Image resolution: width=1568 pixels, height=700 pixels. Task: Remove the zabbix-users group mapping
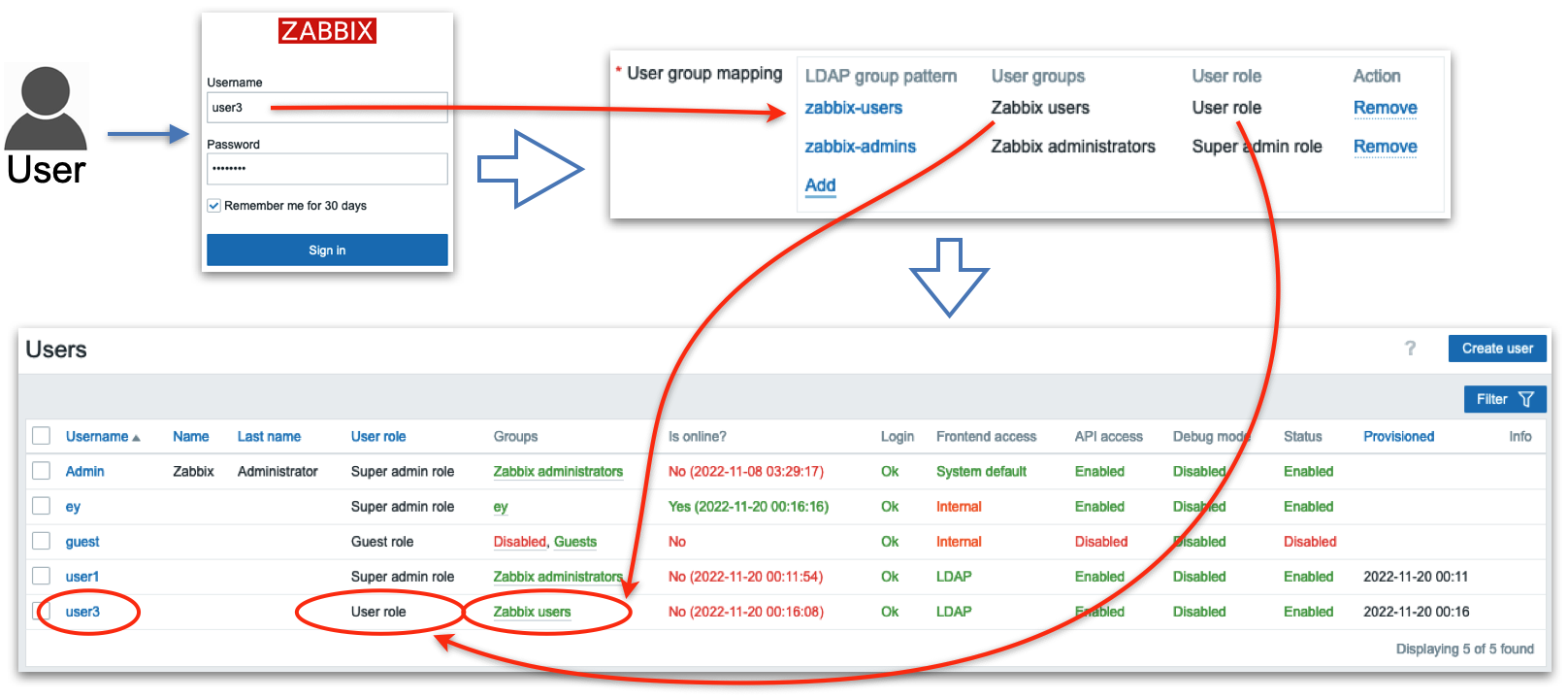(x=1385, y=108)
